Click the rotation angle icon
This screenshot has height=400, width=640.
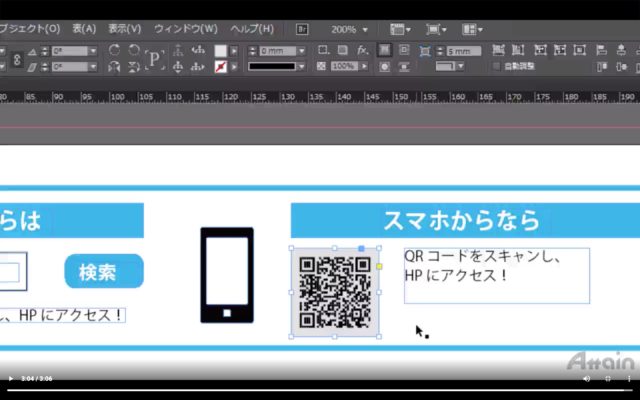pos(32,51)
